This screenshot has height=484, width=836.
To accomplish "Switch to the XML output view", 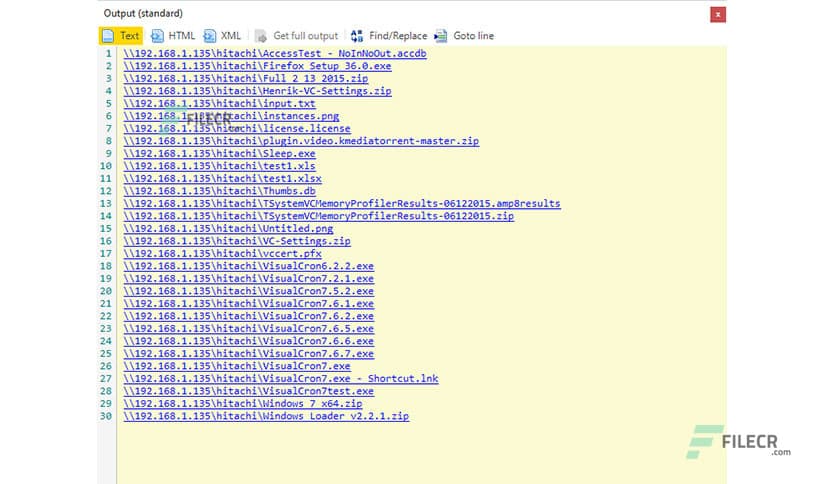I will (x=222, y=36).
